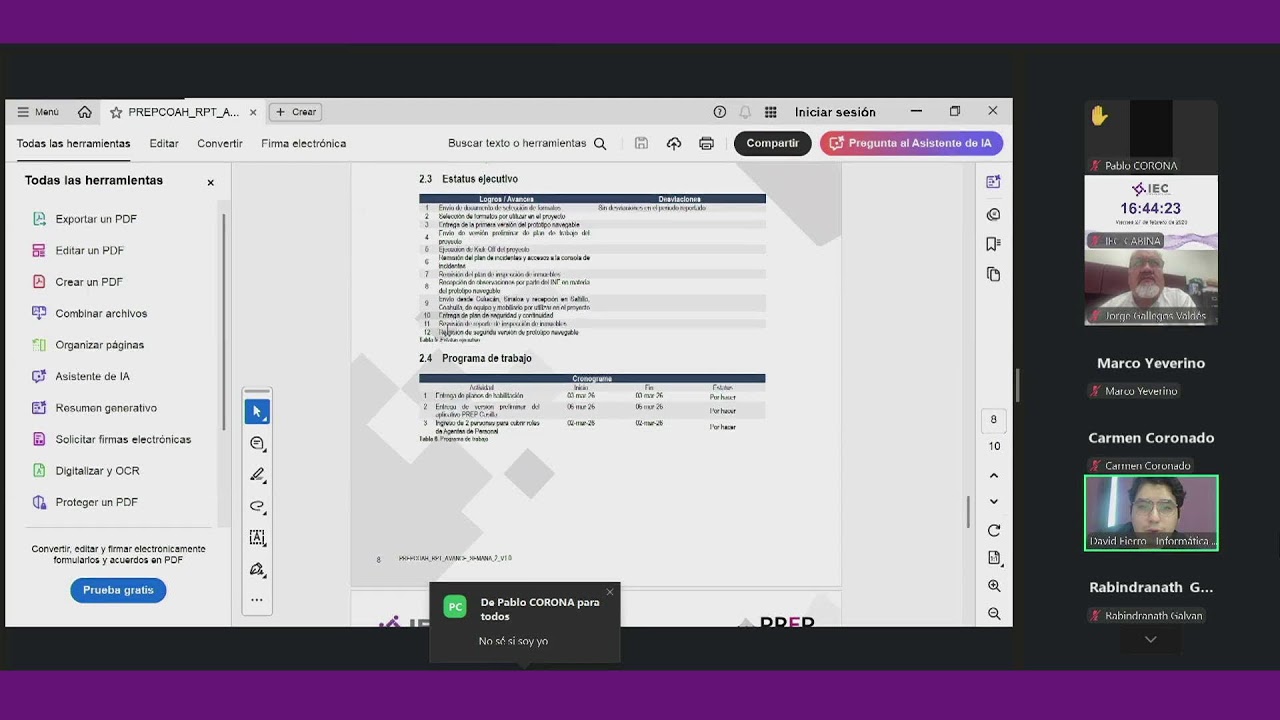The height and width of the screenshot is (720, 1280).
Task: Click the zoom in magnifier
Action: coord(993,586)
